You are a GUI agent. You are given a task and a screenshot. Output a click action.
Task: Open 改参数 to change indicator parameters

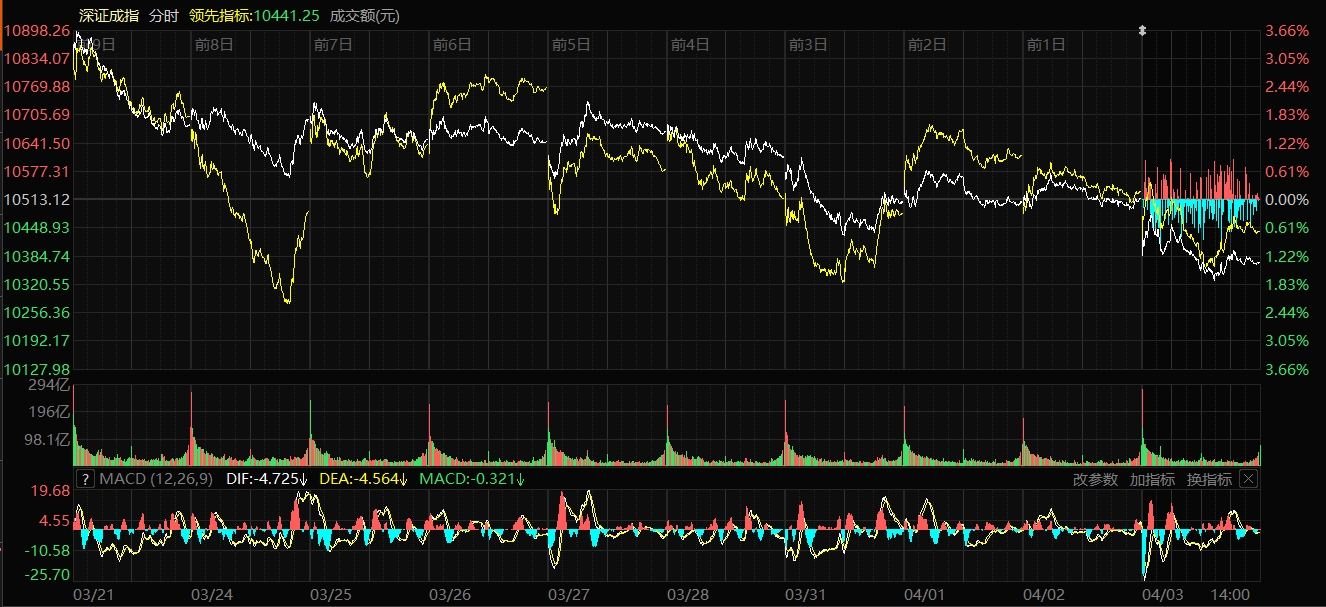(x=1095, y=479)
